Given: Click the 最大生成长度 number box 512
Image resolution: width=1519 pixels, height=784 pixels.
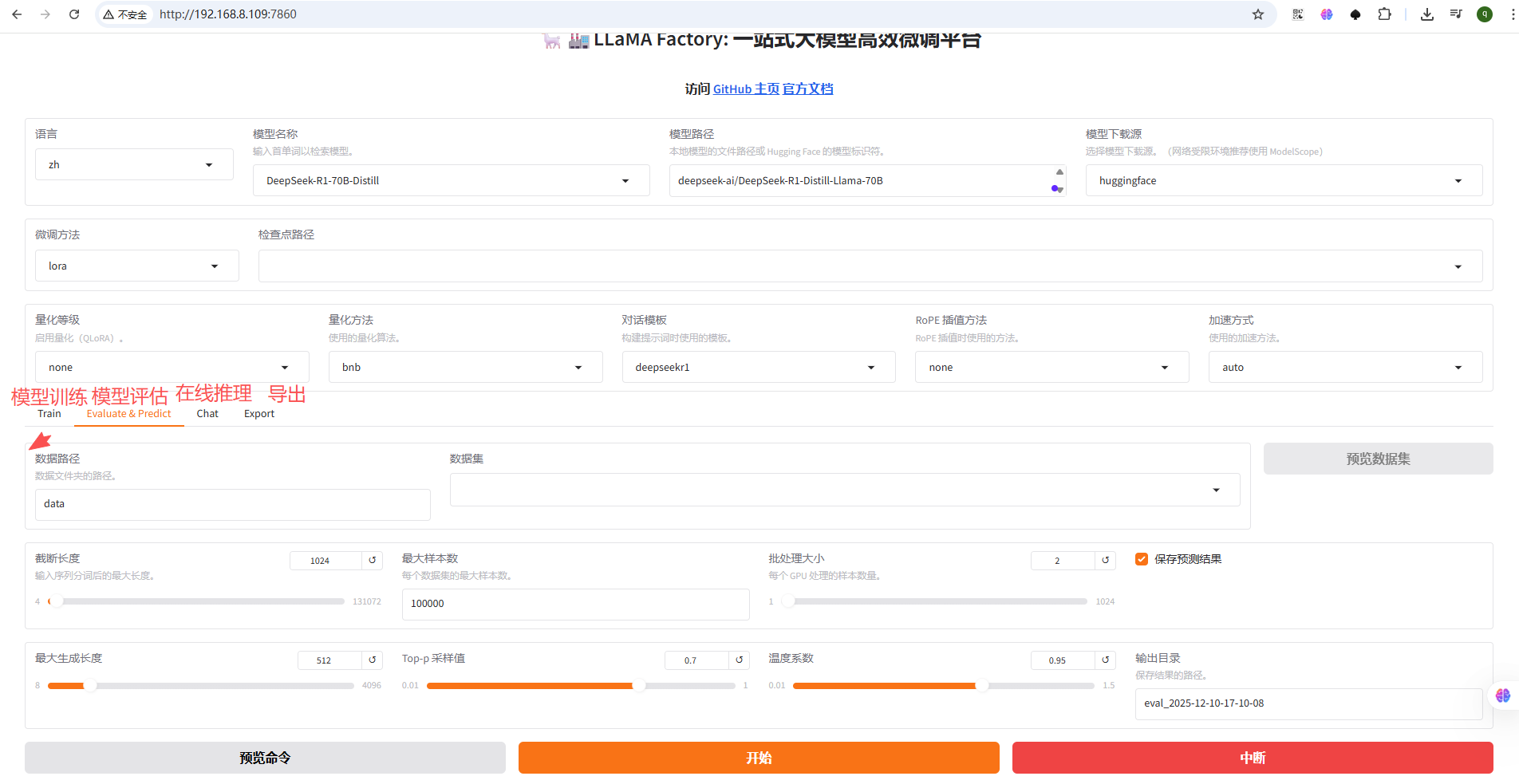Looking at the screenshot, I should point(329,660).
